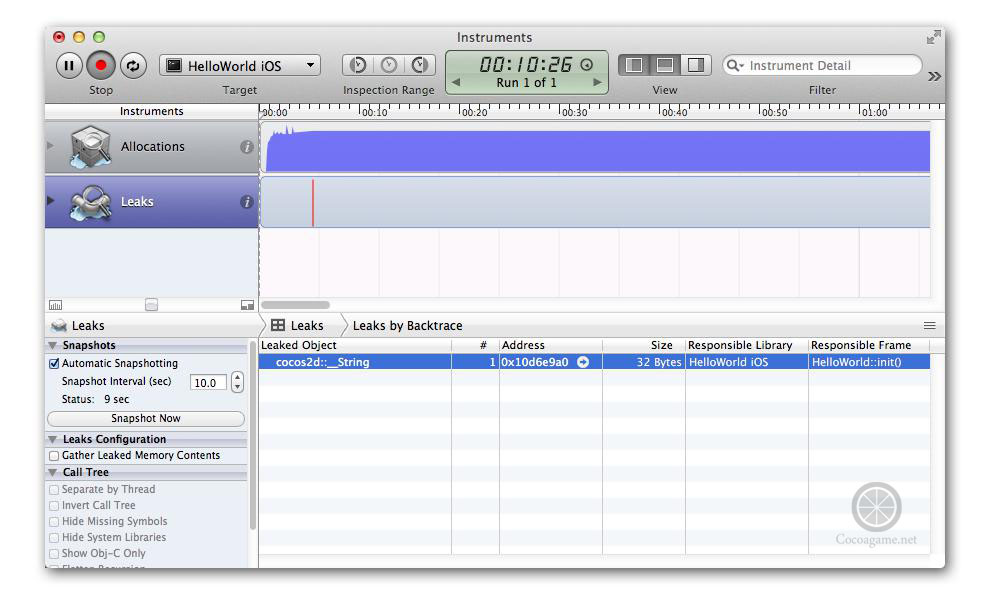Check the Hide System Libraries option
The height and width of the screenshot is (595, 990).
(54, 538)
